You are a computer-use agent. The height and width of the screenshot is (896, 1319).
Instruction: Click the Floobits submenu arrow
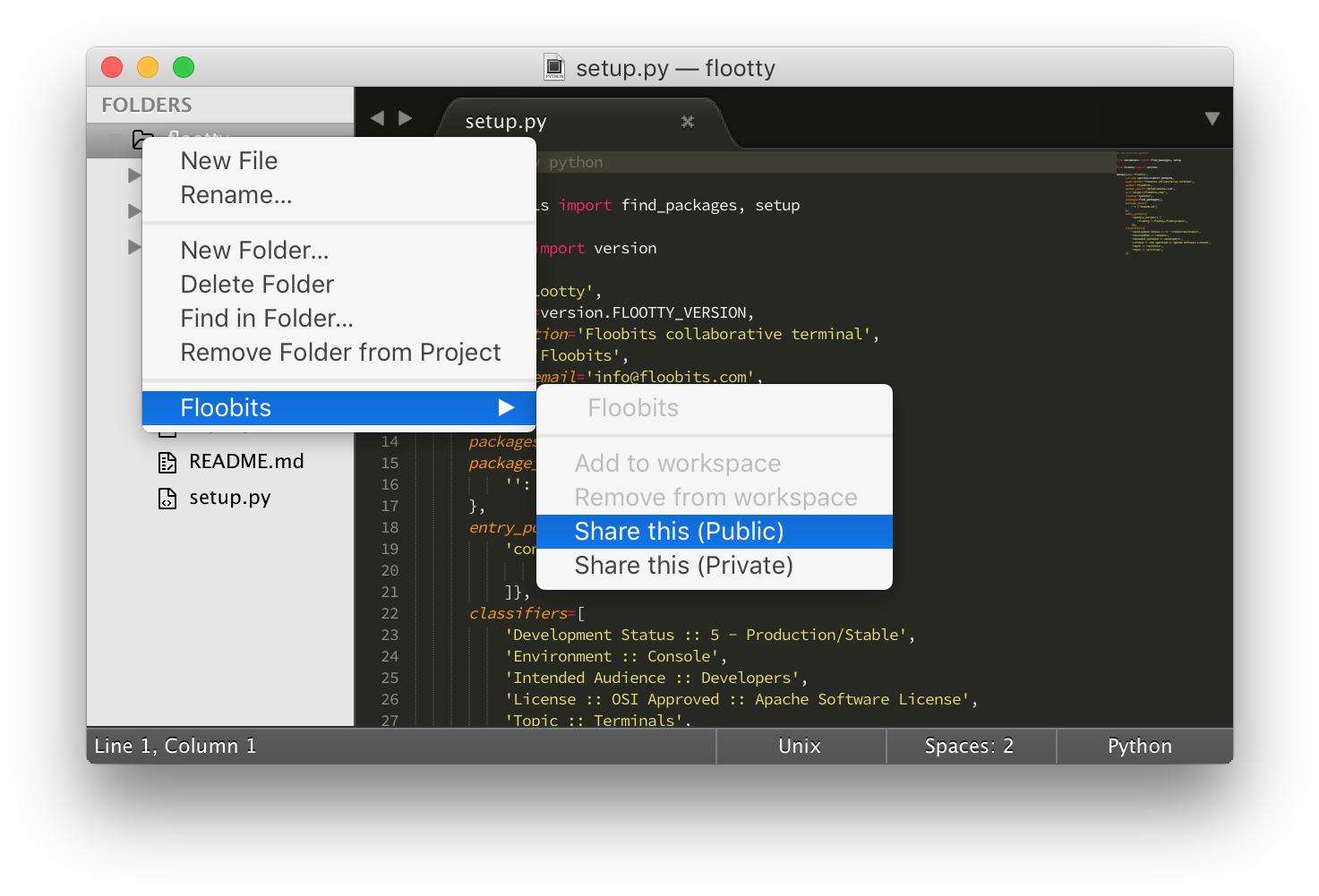click(x=509, y=407)
